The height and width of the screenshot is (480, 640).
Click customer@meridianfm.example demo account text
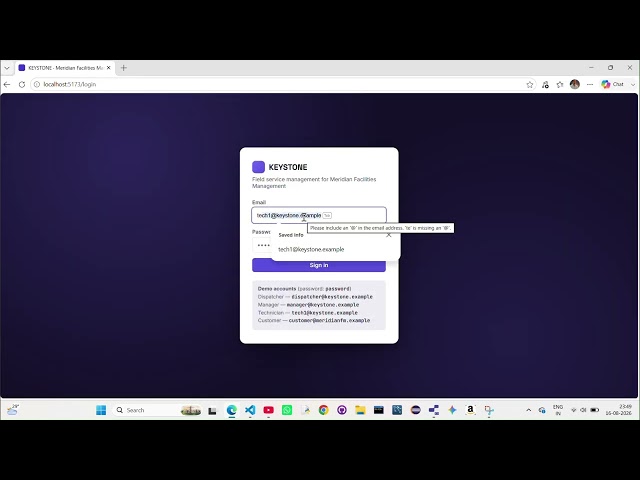tap(329, 320)
